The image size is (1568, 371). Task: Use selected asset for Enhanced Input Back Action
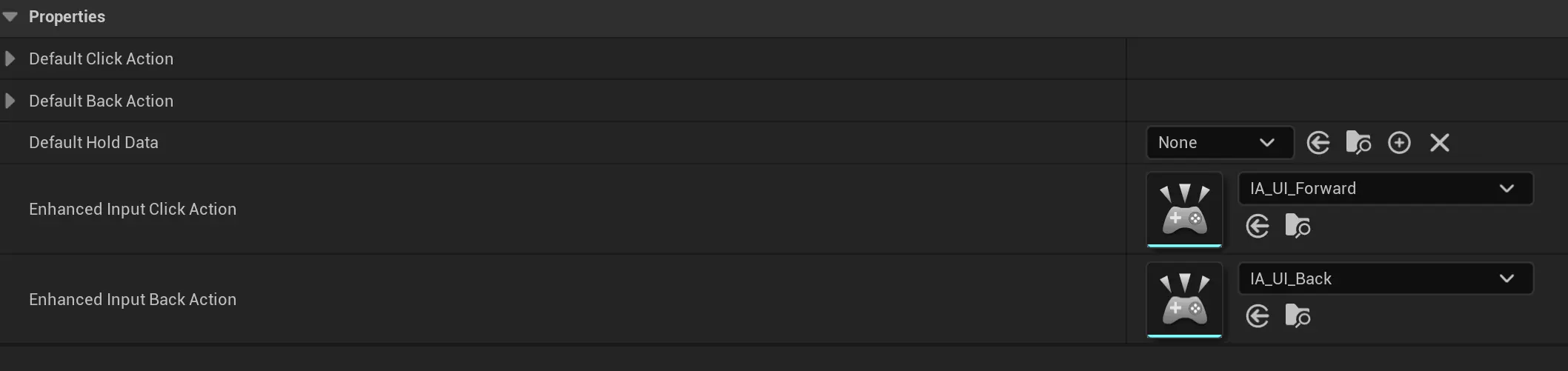coord(1258,316)
